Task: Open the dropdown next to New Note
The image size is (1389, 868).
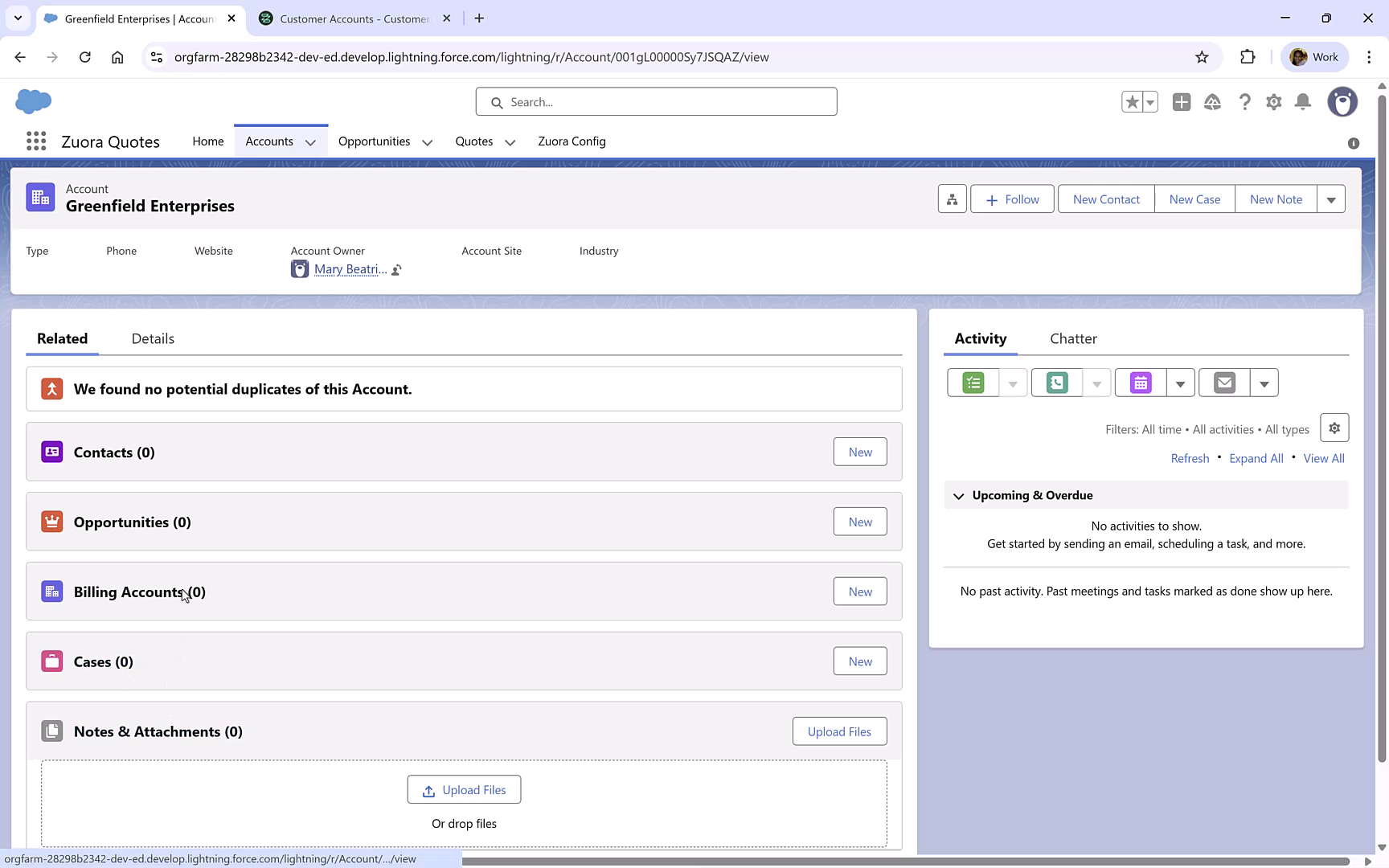Action: point(1331,199)
